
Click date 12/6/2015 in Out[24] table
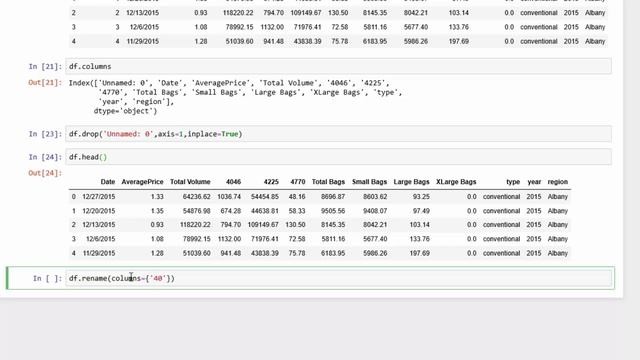[100, 239]
